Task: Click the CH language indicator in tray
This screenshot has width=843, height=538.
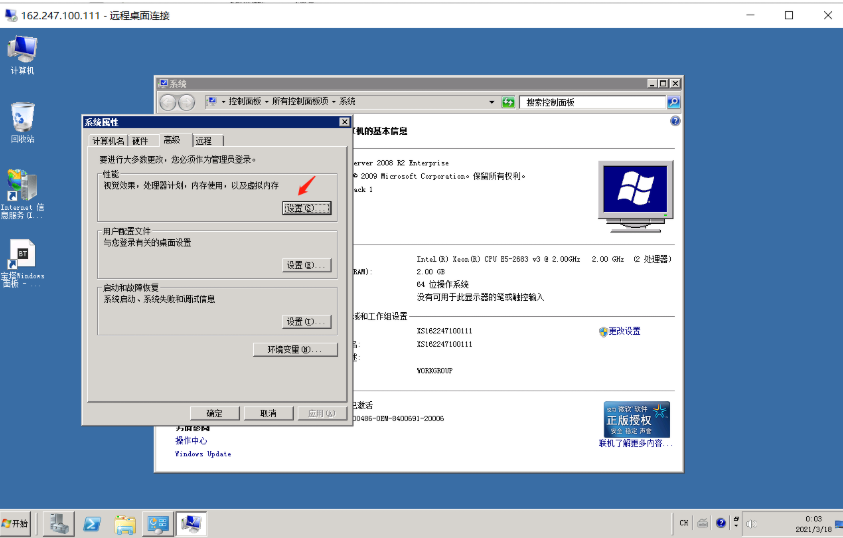Action: (684, 523)
